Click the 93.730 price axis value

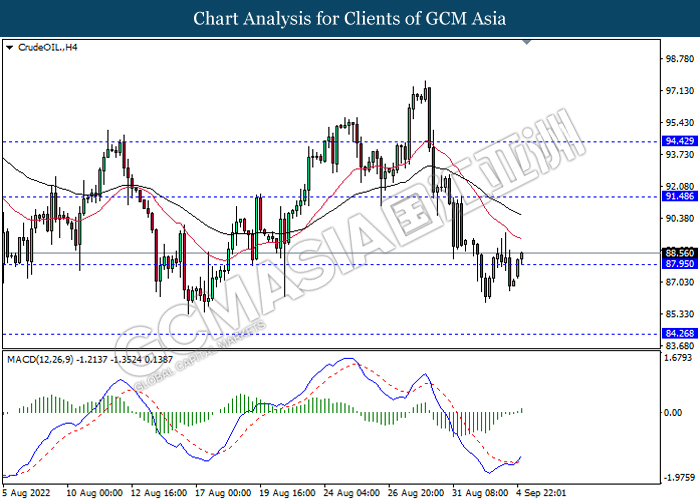pyautogui.click(x=680, y=154)
